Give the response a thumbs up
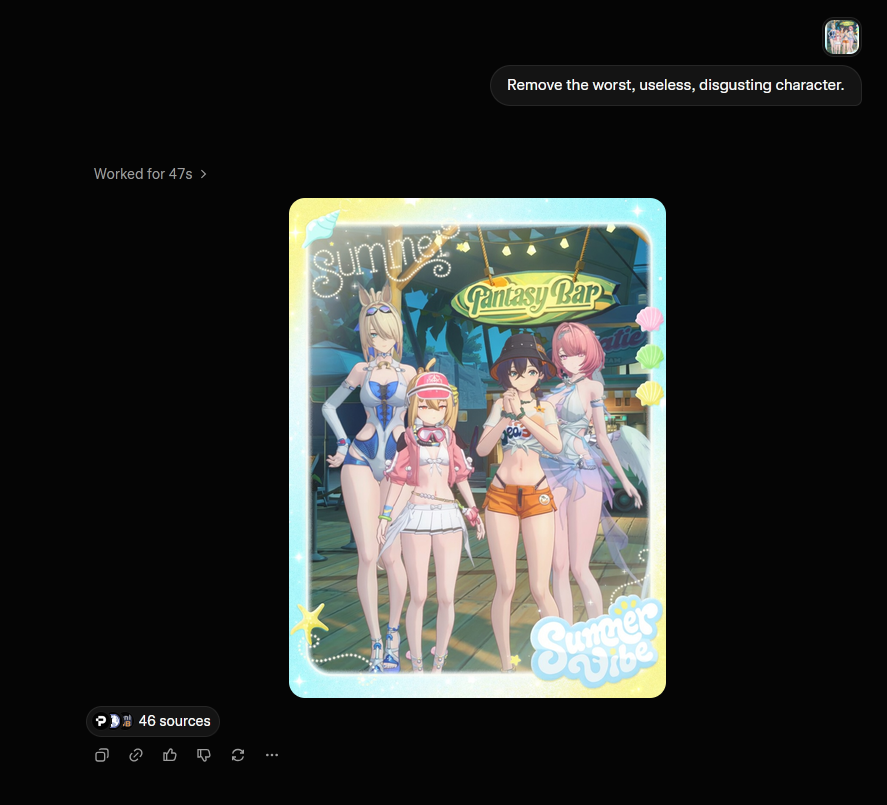887x805 pixels. tap(170, 755)
